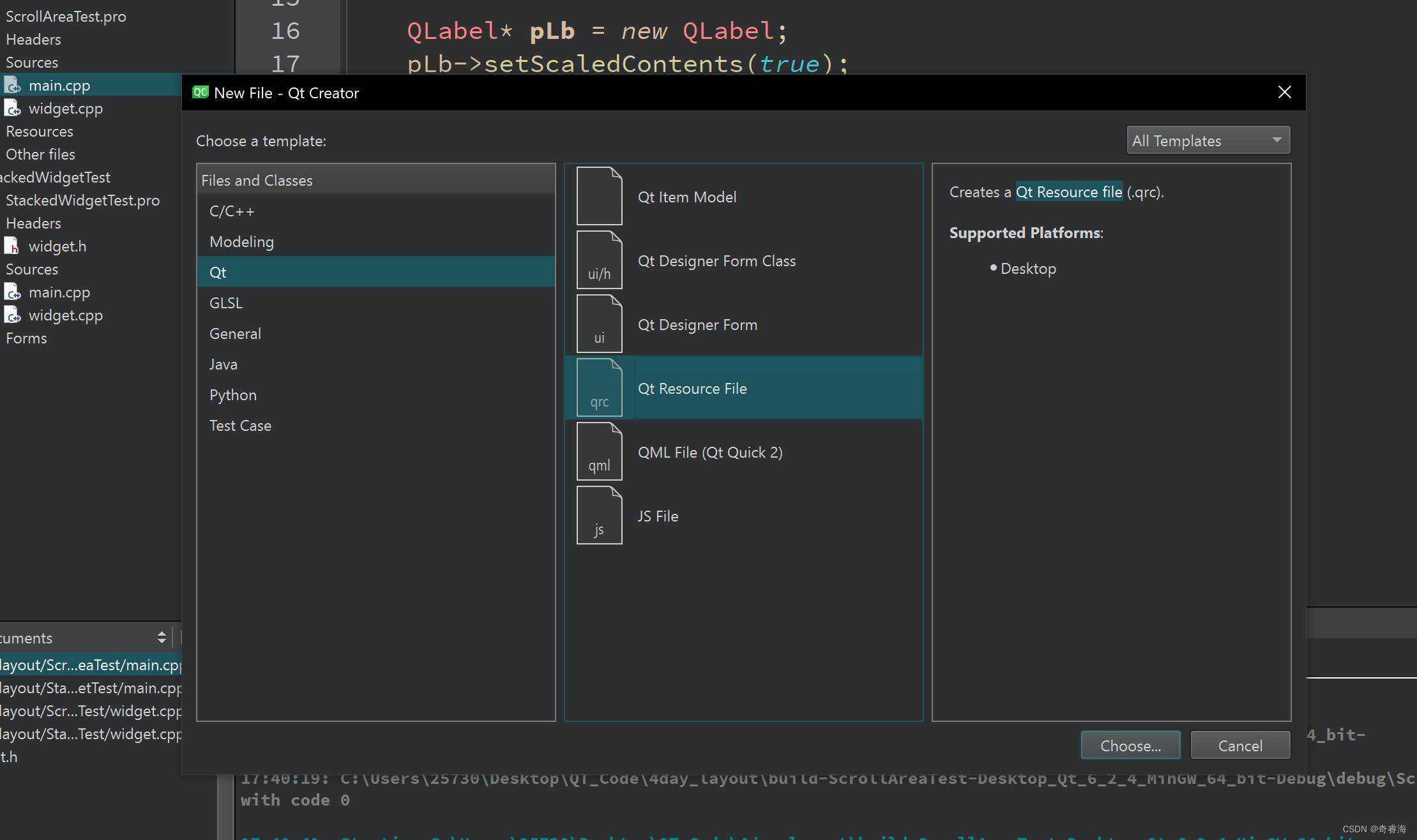Click the Choose... button
This screenshot has width=1417, height=840.
1130,746
